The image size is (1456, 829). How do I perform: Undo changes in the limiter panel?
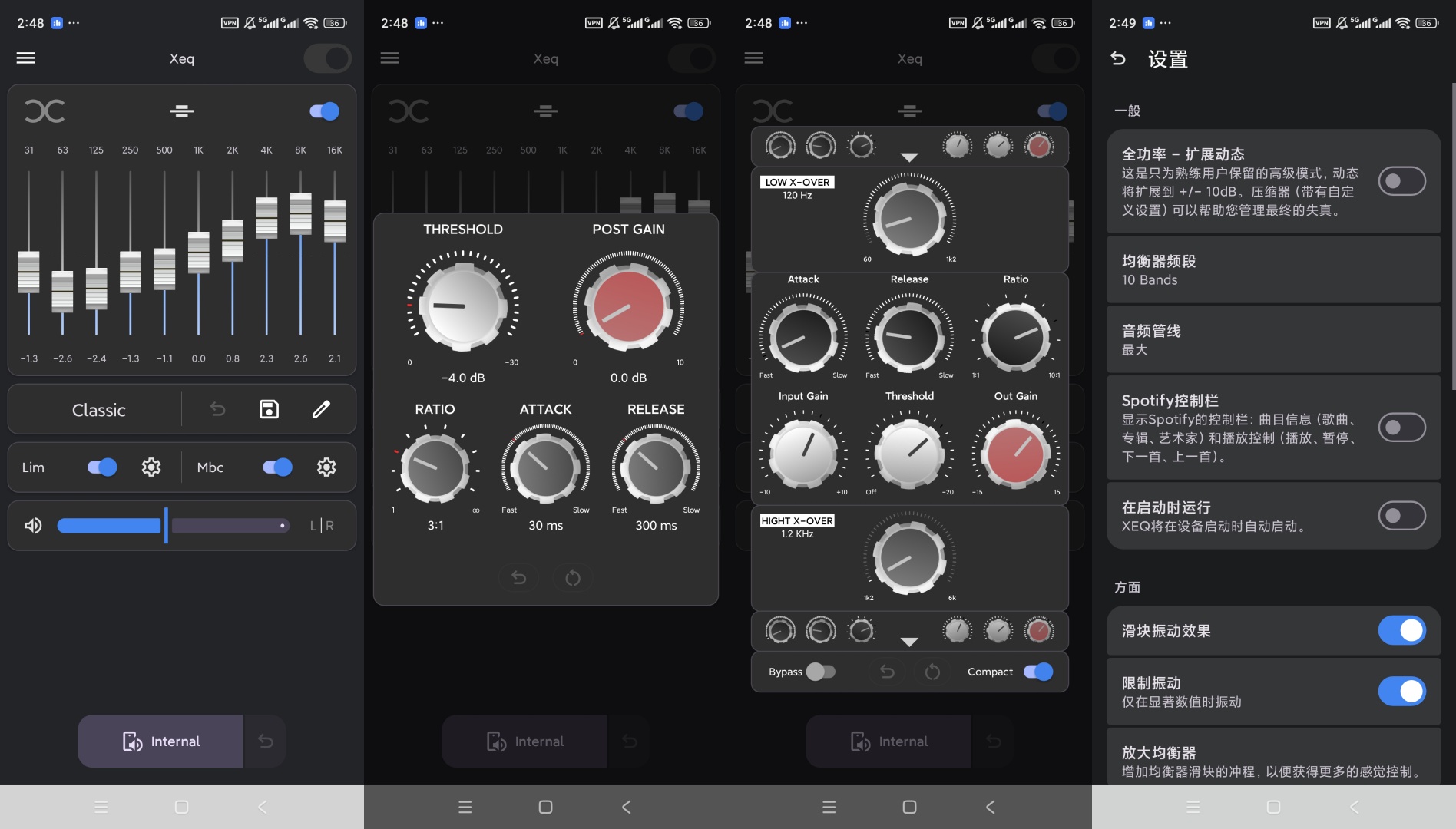[519, 578]
